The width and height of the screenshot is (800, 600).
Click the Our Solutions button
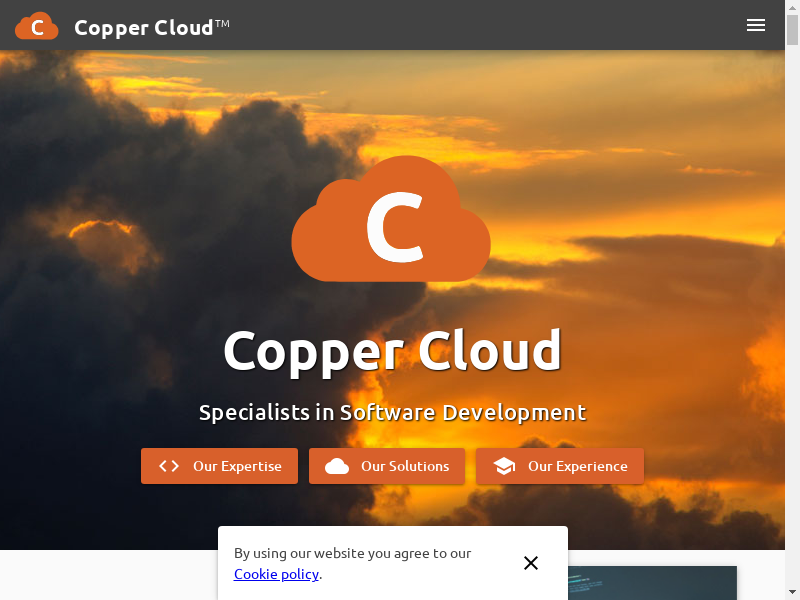(x=387, y=466)
